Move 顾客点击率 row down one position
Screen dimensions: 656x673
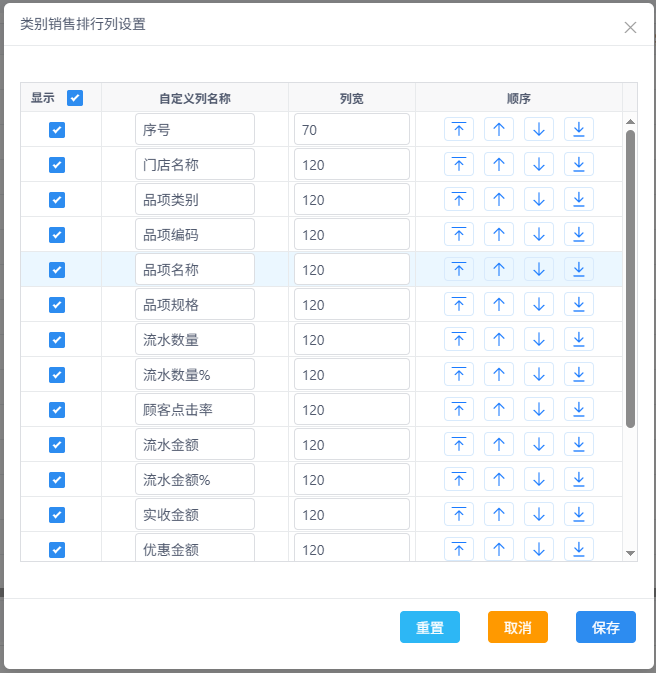538,409
